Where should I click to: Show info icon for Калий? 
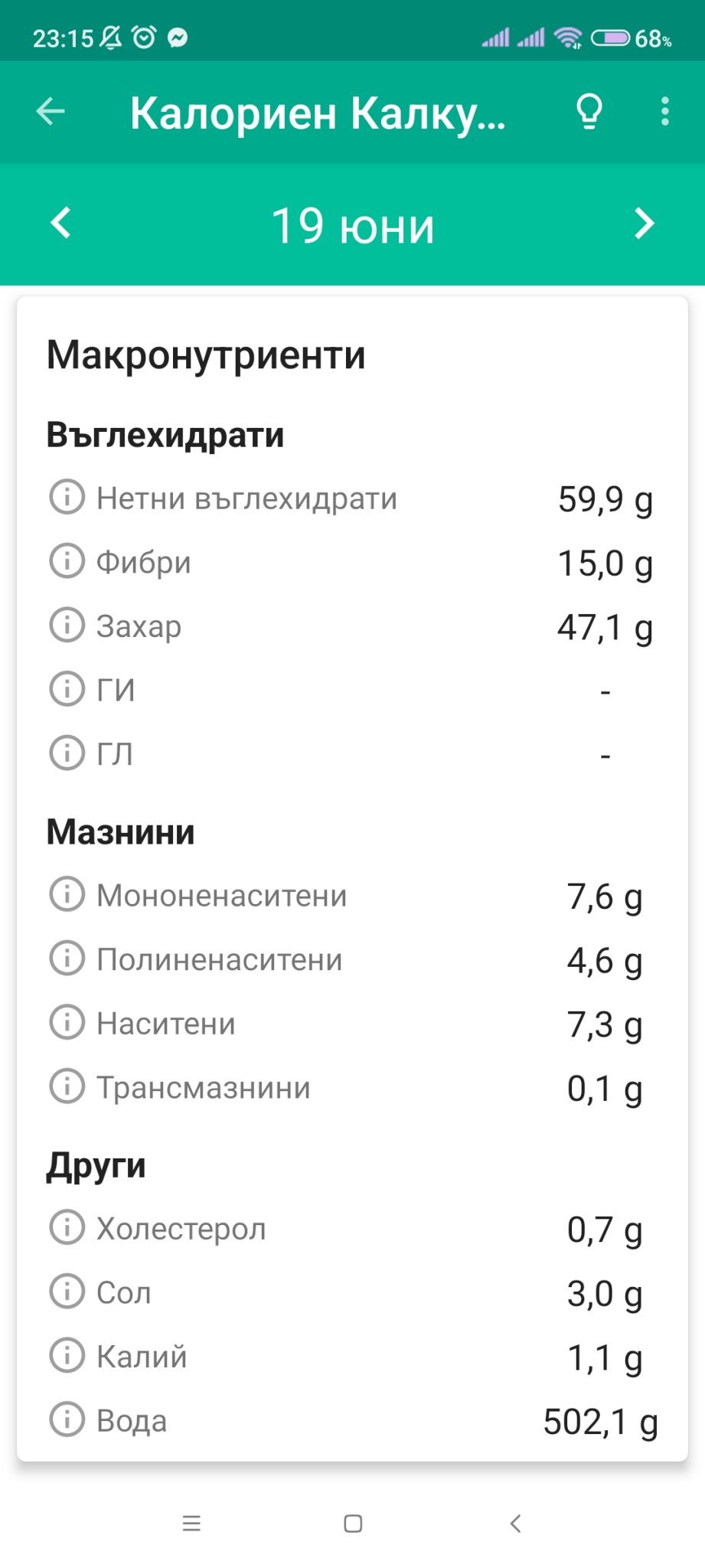point(67,1356)
